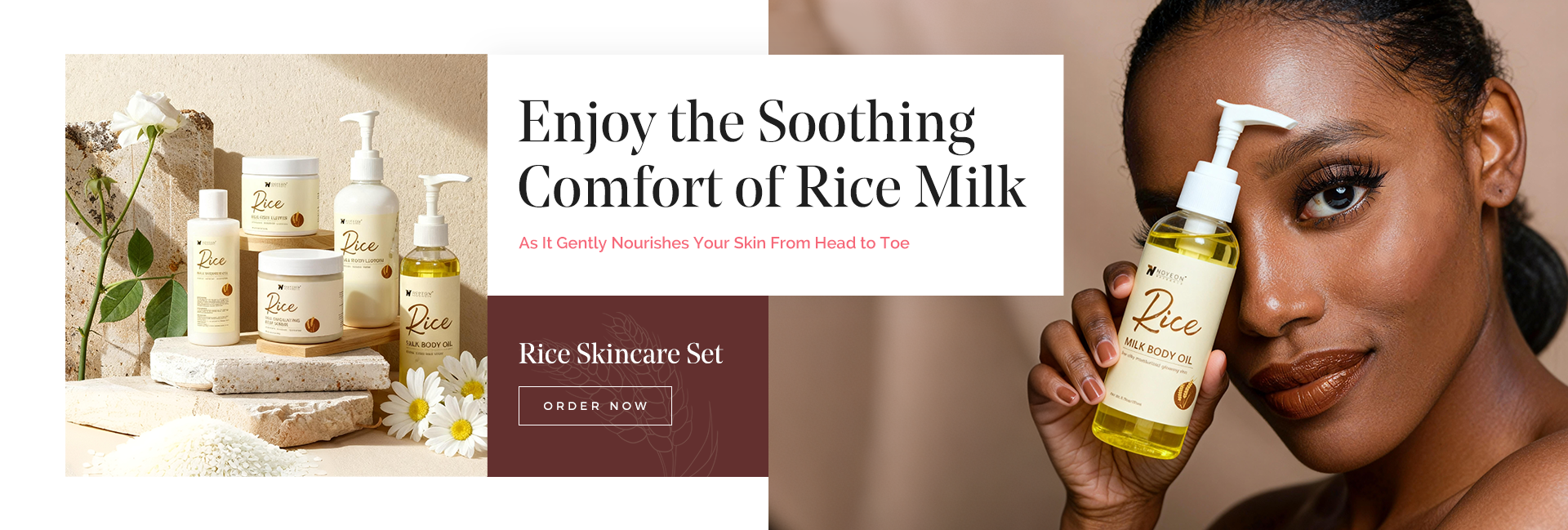Click the ORDER NOW button
The image size is (1568, 530).
point(595,406)
